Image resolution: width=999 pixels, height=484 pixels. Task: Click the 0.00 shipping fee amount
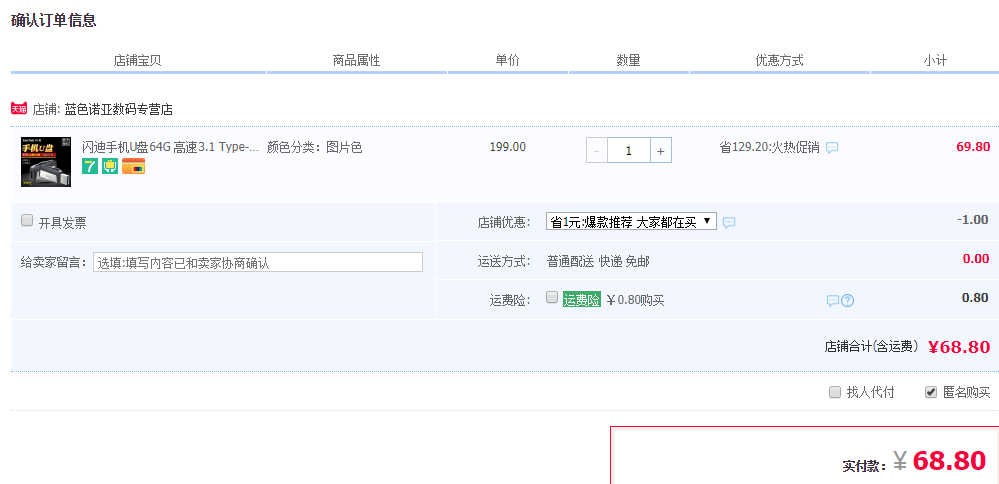[976, 259]
